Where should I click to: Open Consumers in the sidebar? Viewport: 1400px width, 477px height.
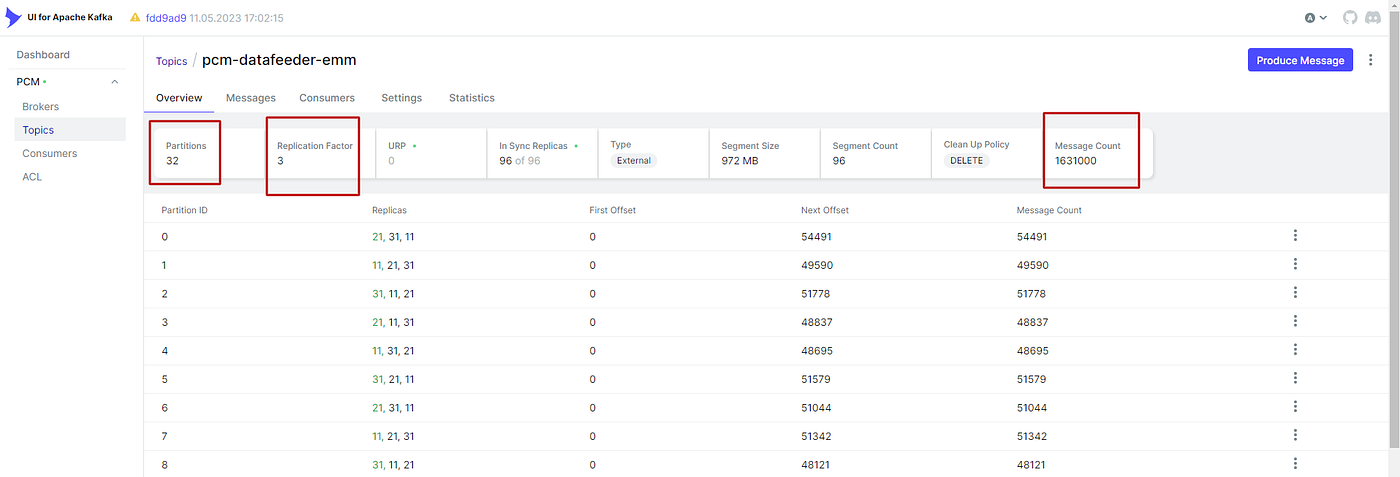(50, 154)
